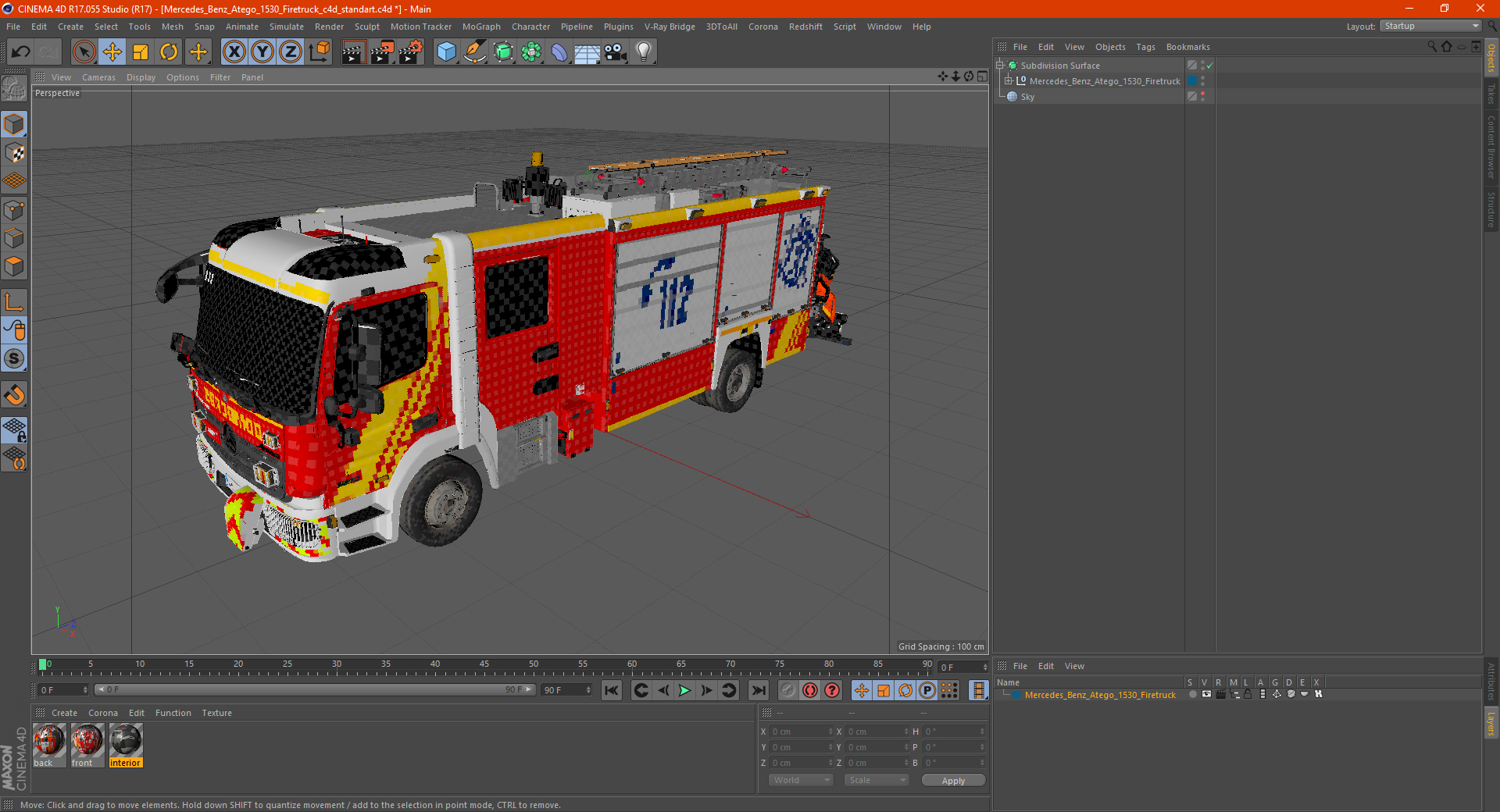The width and height of the screenshot is (1500, 812).
Task: Switch to Polygons mode
Action: click(14, 266)
